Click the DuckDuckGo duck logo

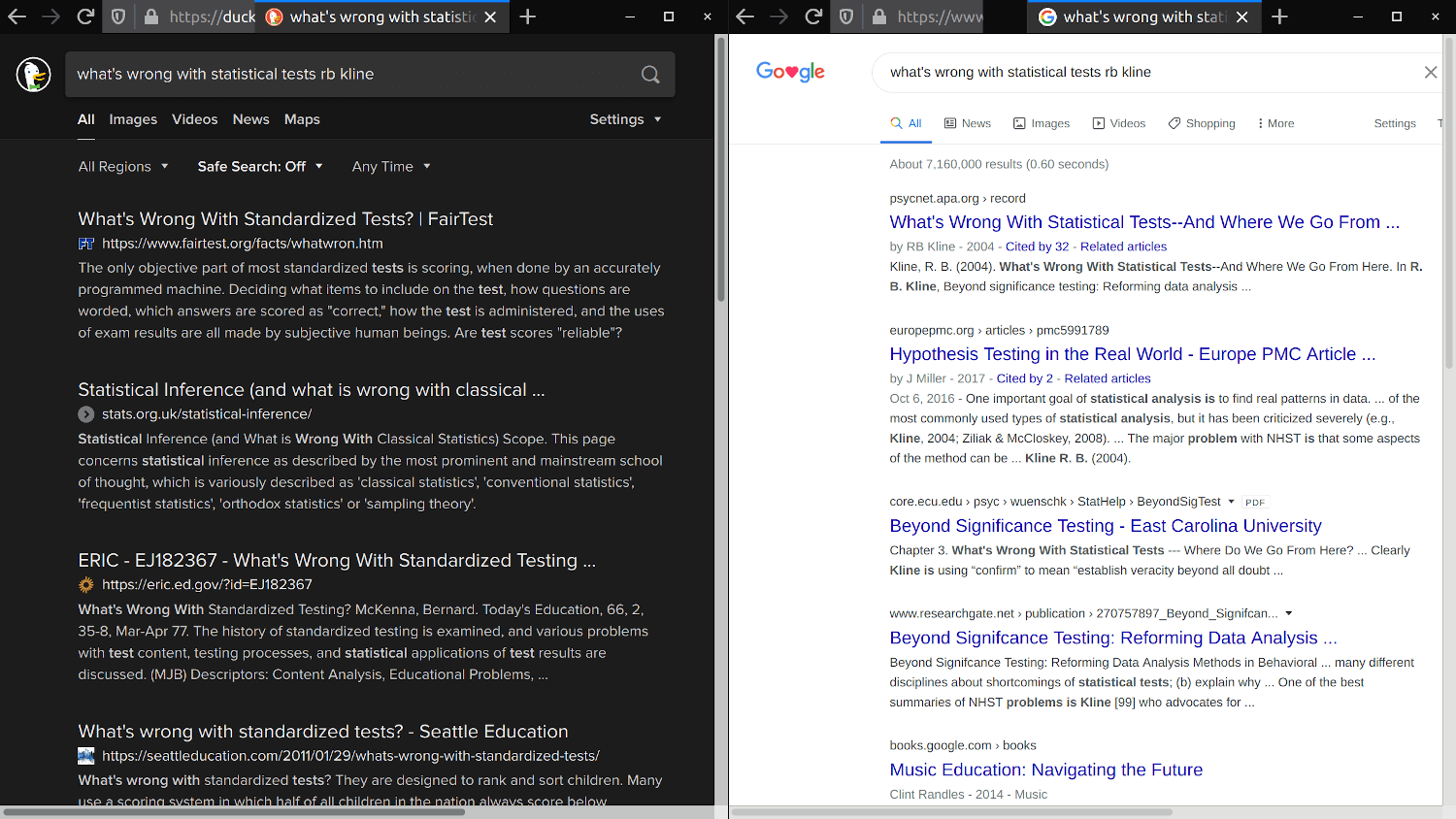tap(34, 75)
